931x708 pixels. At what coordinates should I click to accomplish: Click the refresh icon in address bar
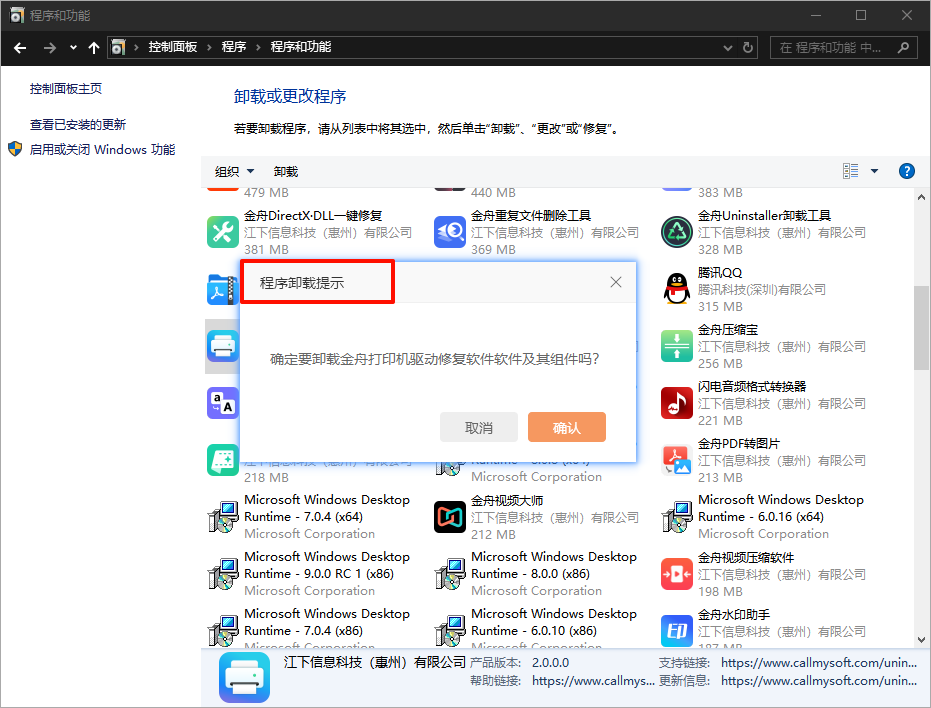tap(748, 47)
